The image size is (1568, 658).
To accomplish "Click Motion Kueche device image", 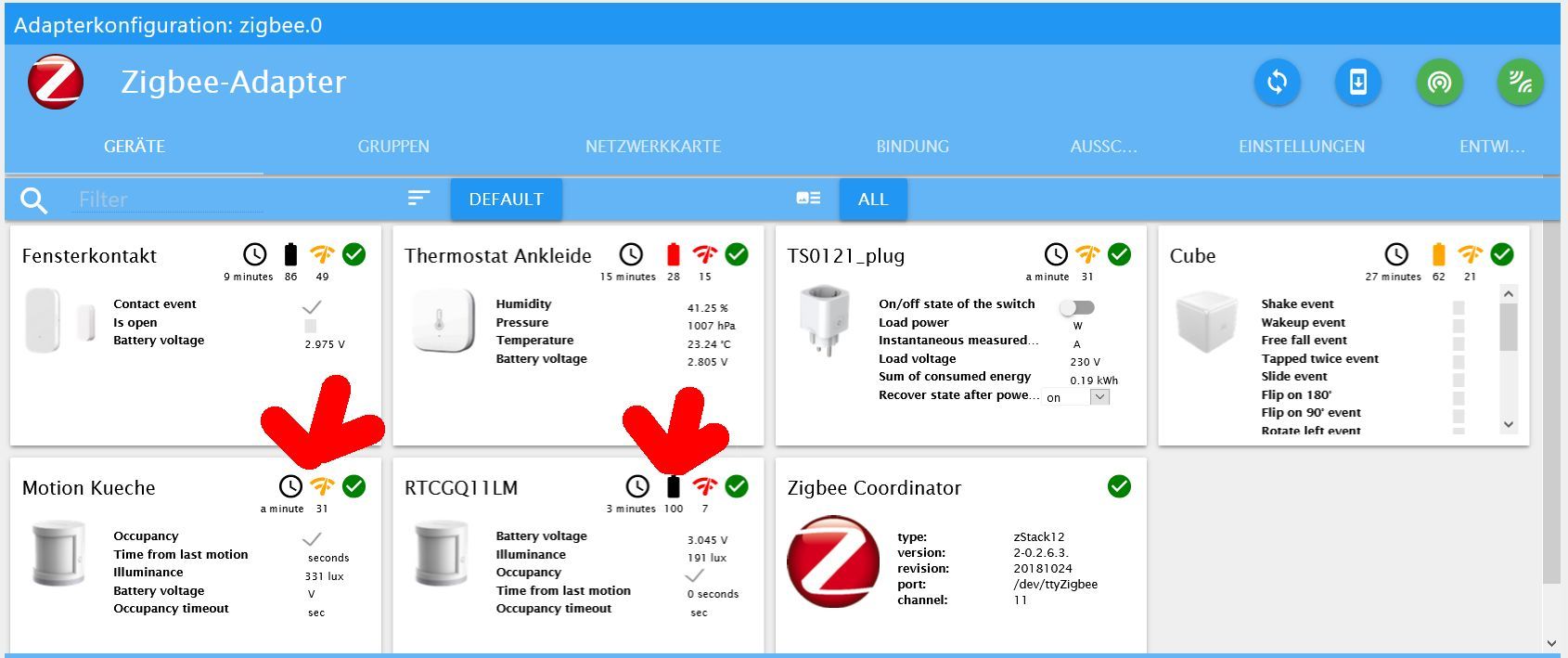I will [x=59, y=553].
